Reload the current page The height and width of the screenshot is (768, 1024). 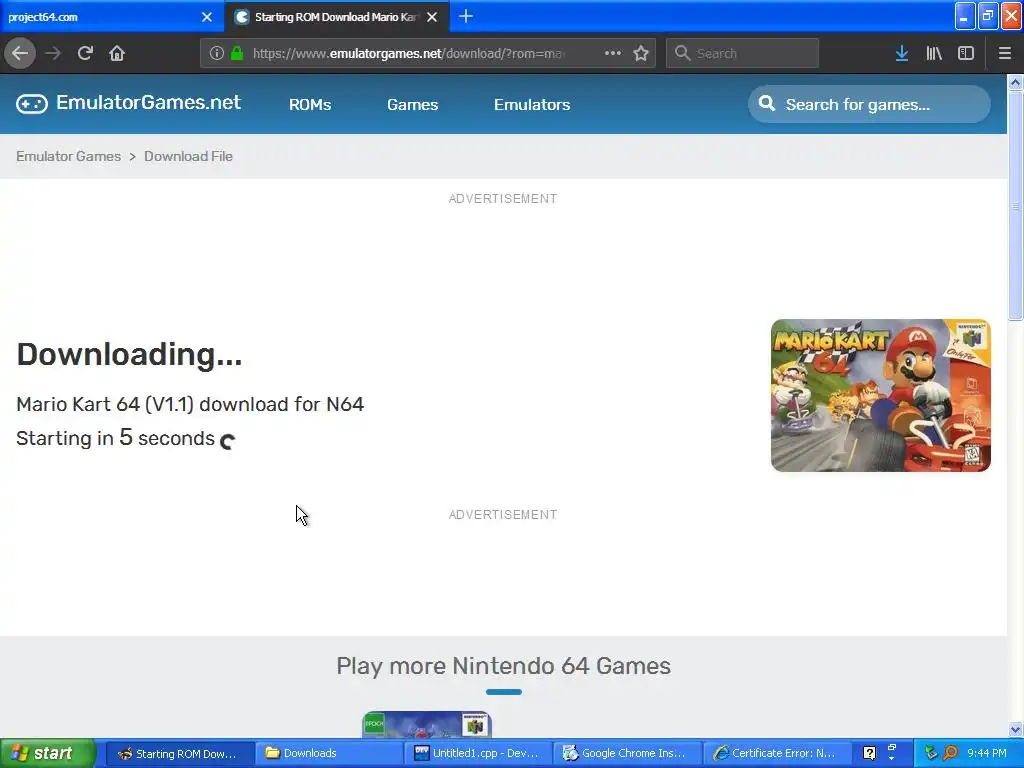point(85,53)
